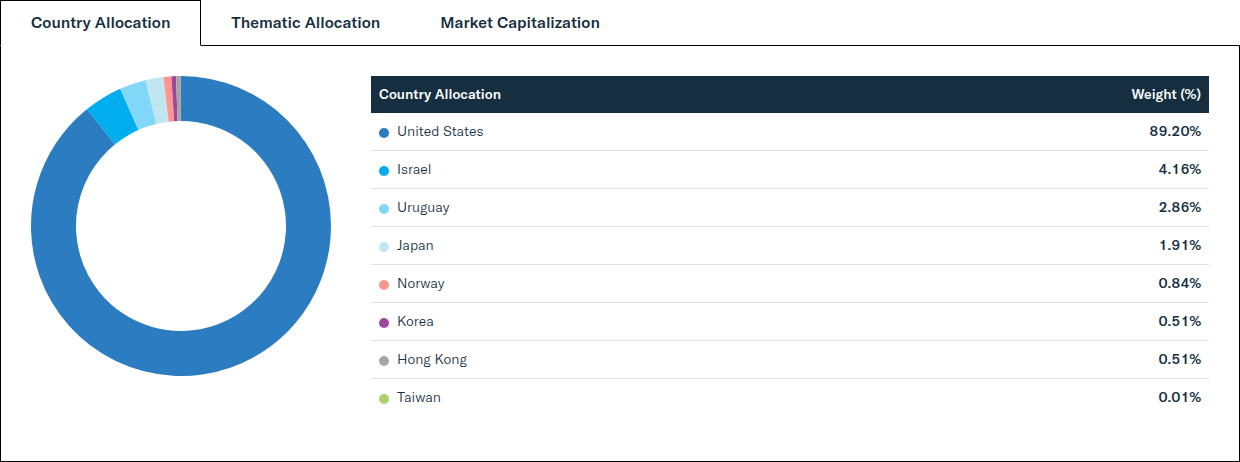The height and width of the screenshot is (462, 1240).
Task: Click the Korea purple legend dot
Action: click(x=384, y=322)
